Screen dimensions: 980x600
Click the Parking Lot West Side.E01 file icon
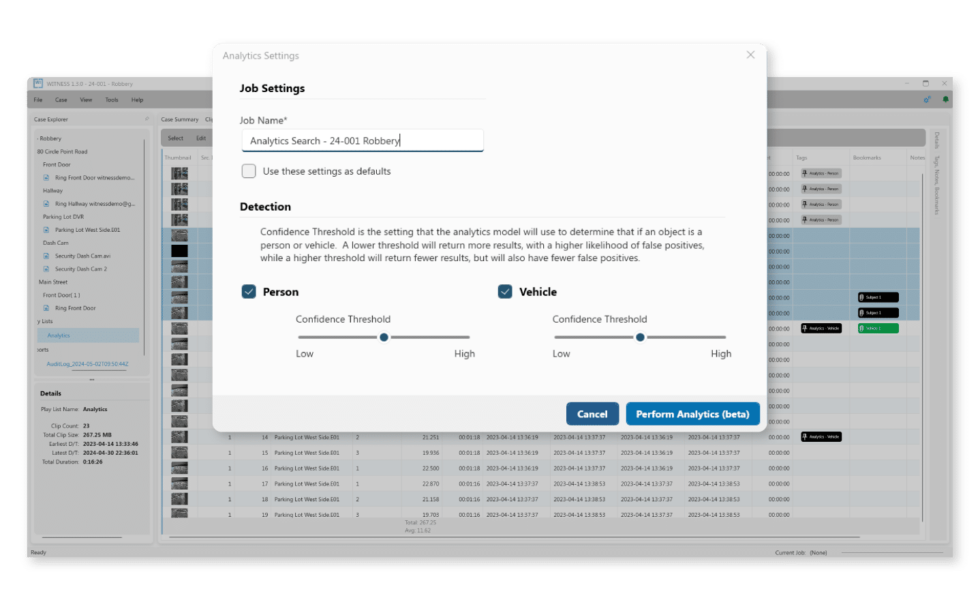(46, 229)
